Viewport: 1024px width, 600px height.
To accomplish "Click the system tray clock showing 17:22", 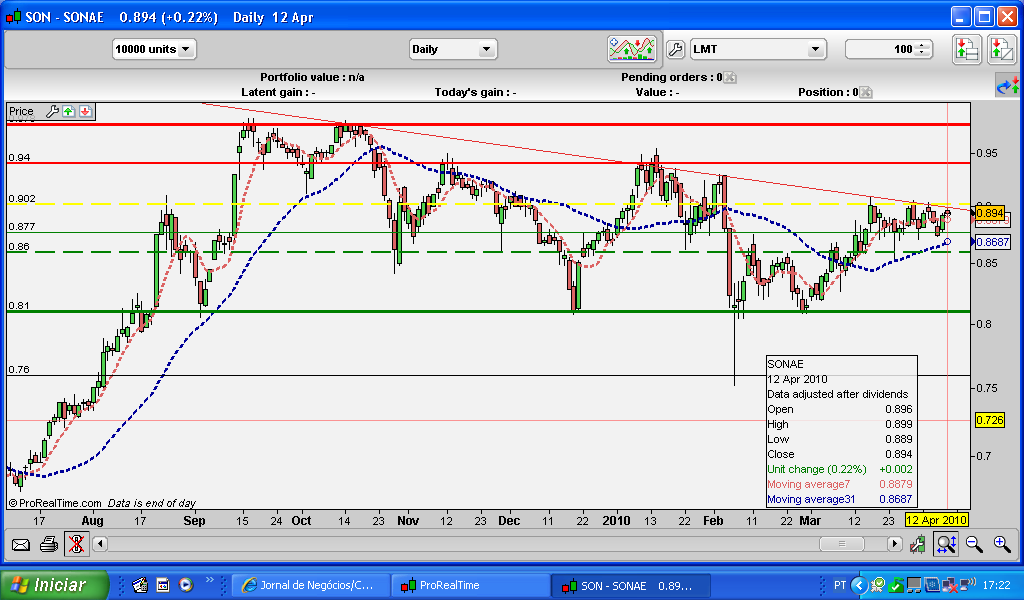I will pos(996,585).
